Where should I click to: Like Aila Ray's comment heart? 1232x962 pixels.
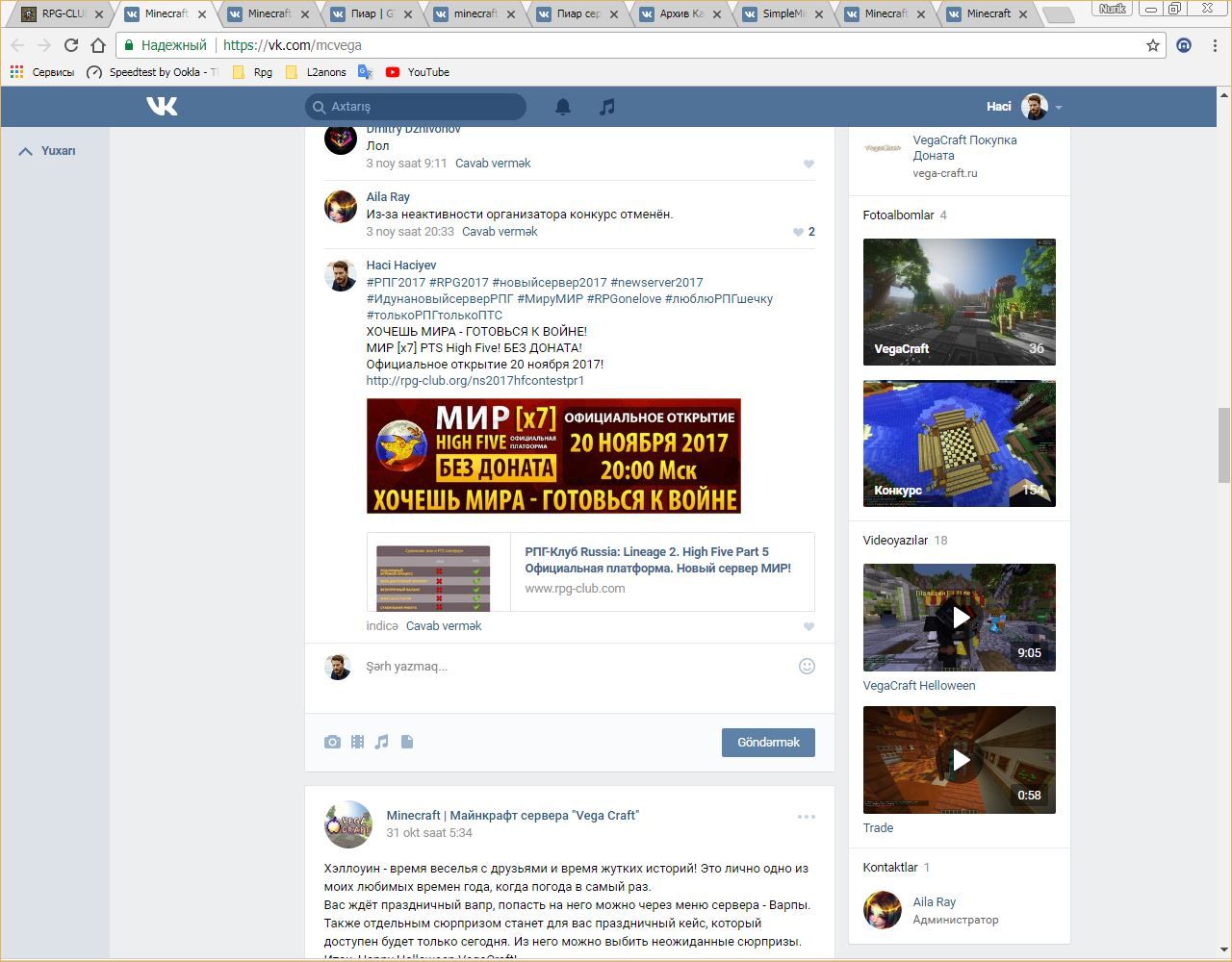798,232
